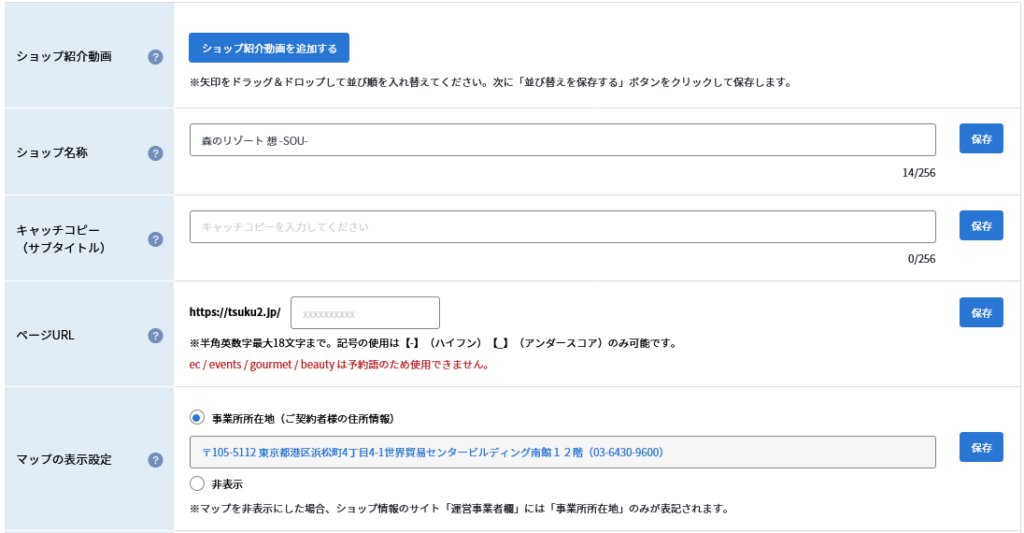Focus the shop name input with 森のリゾート
This screenshot has width=1024, height=533.
562,140
